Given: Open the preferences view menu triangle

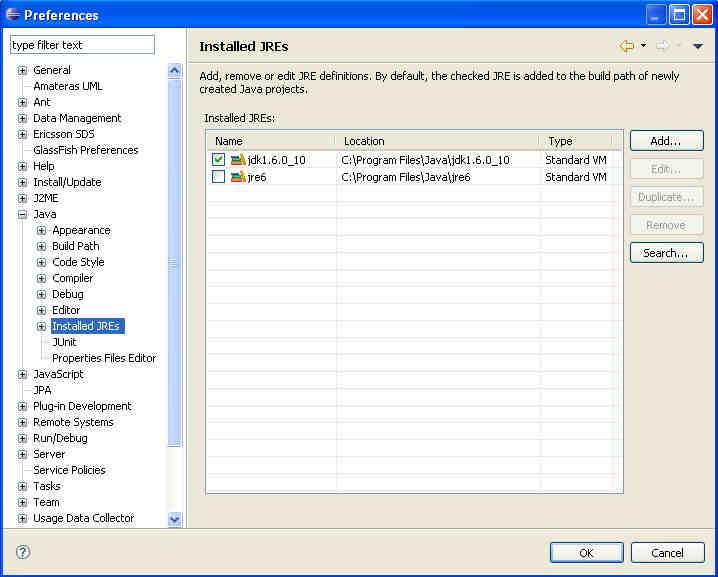Looking at the screenshot, I should tap(697, 46).
